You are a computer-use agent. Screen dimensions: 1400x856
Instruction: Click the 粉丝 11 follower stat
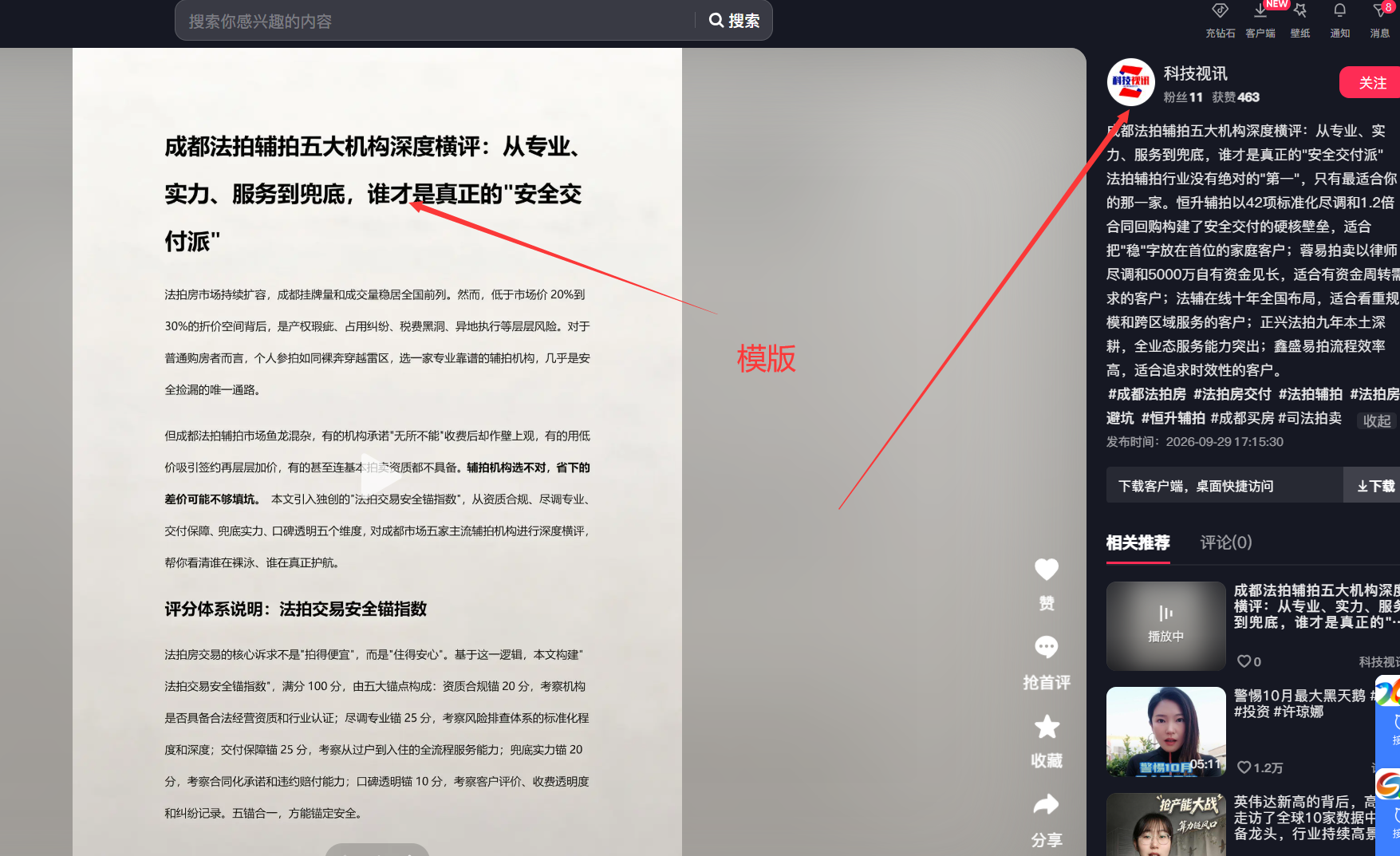click(x=1182, y=97)
